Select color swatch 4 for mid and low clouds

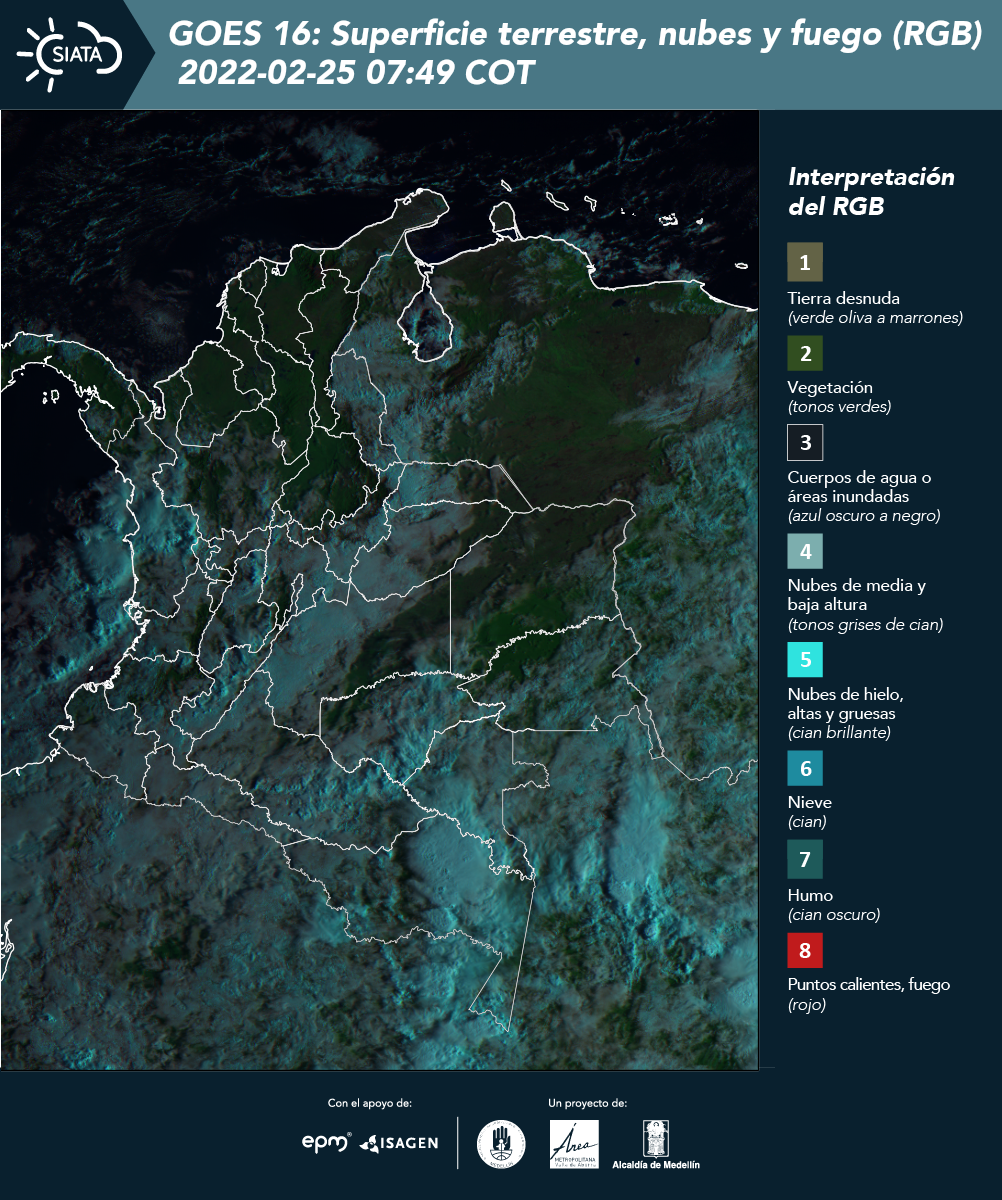tap(805, 551)
